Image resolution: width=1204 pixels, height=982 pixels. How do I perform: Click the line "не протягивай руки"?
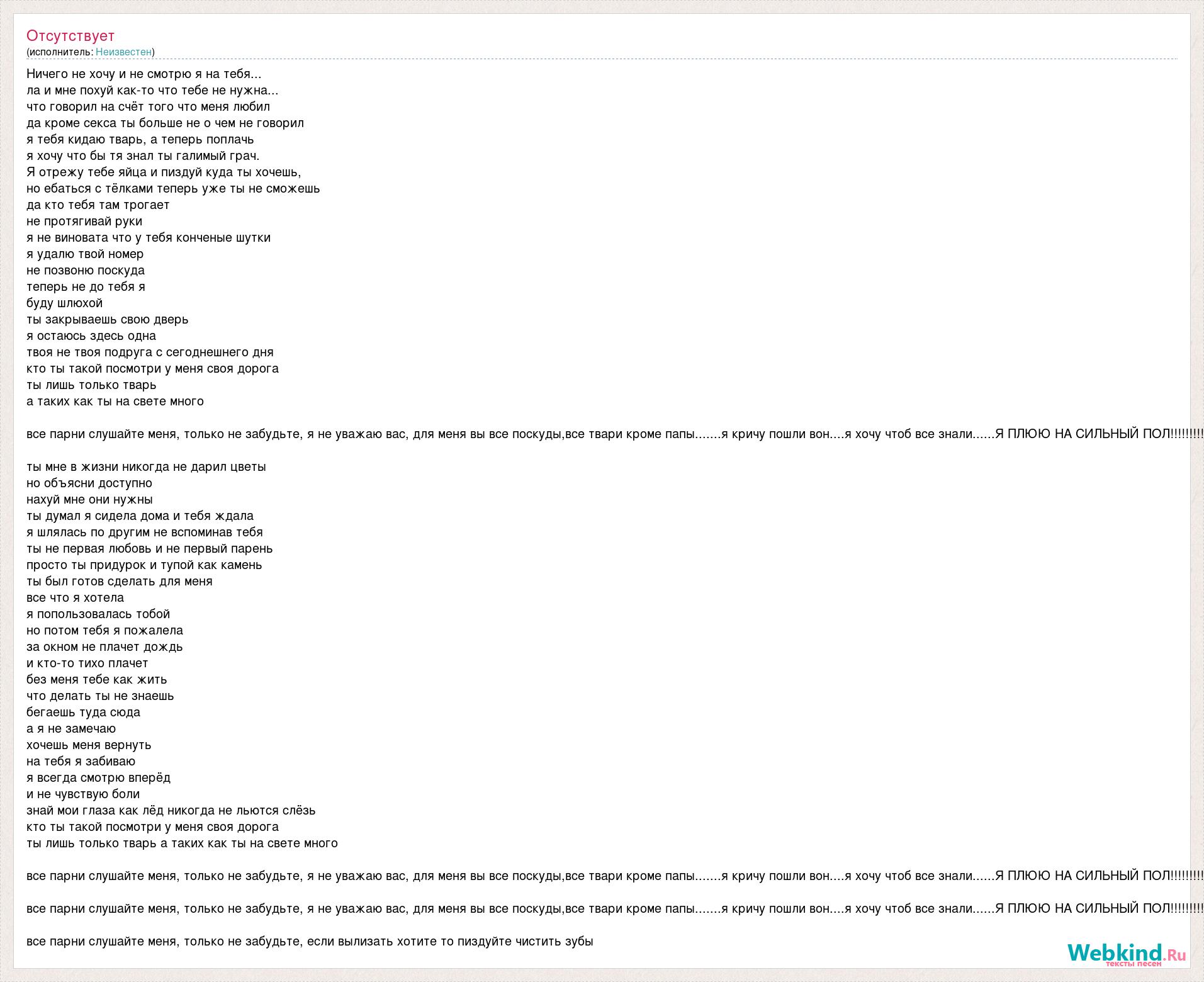point(84,222)
